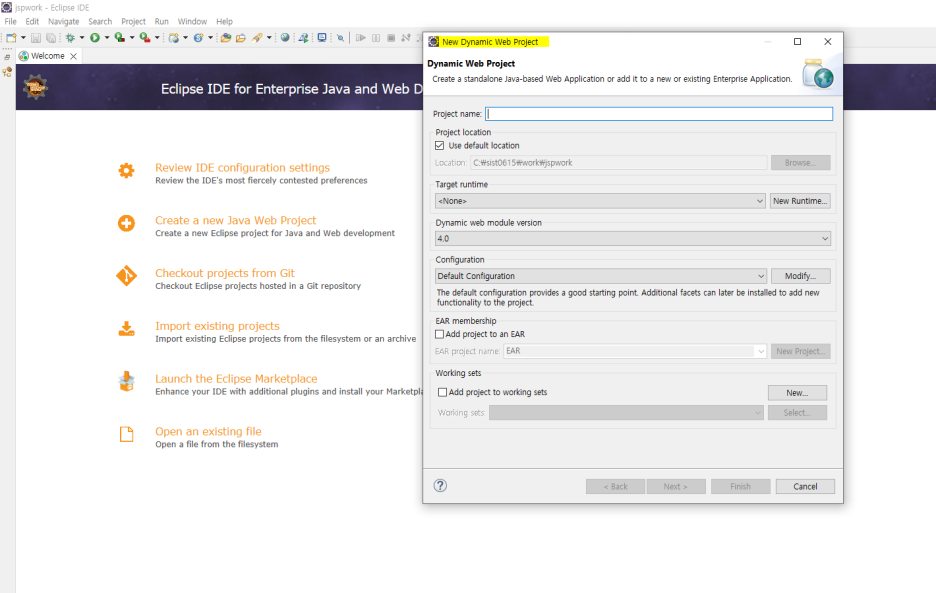Viewport: 936px width, 593px height.
Task: Click the Skip All Breakpoints icon
Action: click(340, 38)
